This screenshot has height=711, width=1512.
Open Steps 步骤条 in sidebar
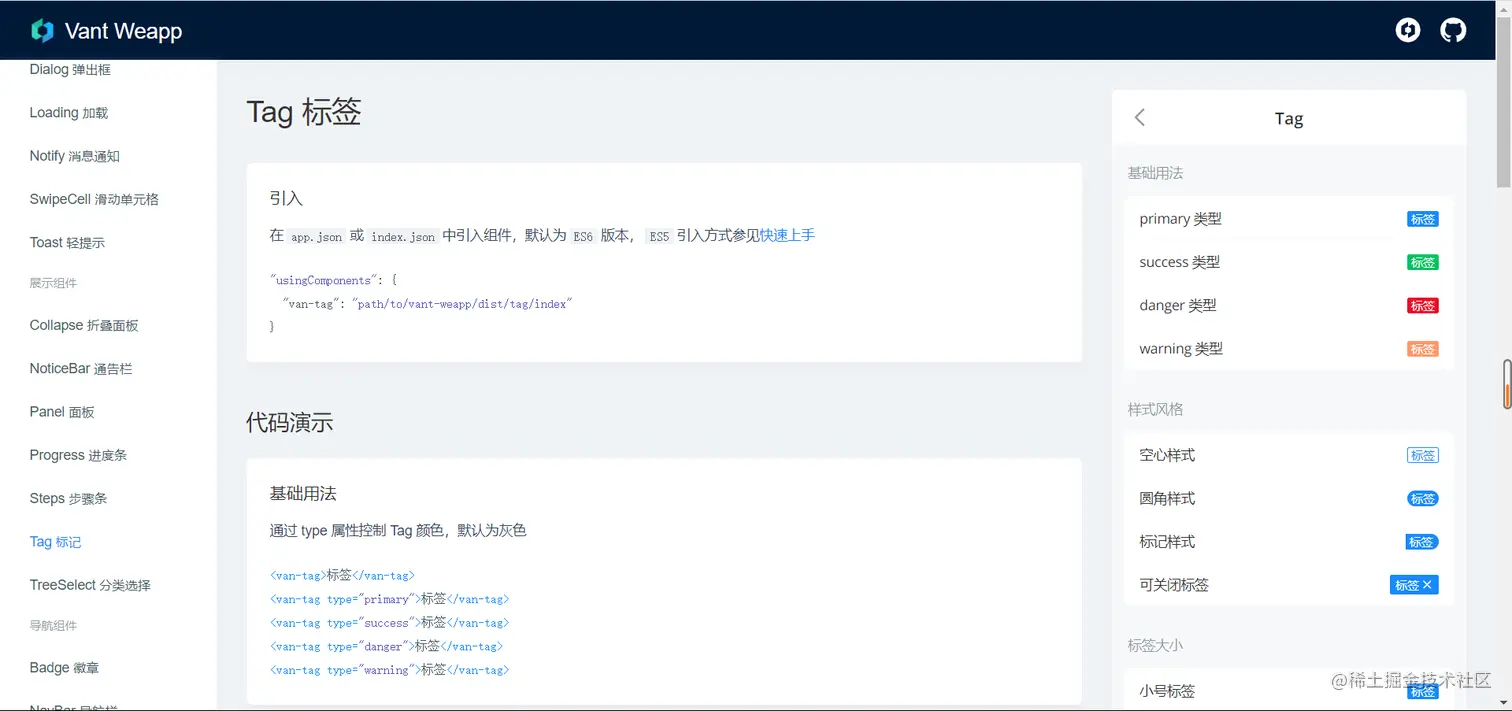pos(68,498)
